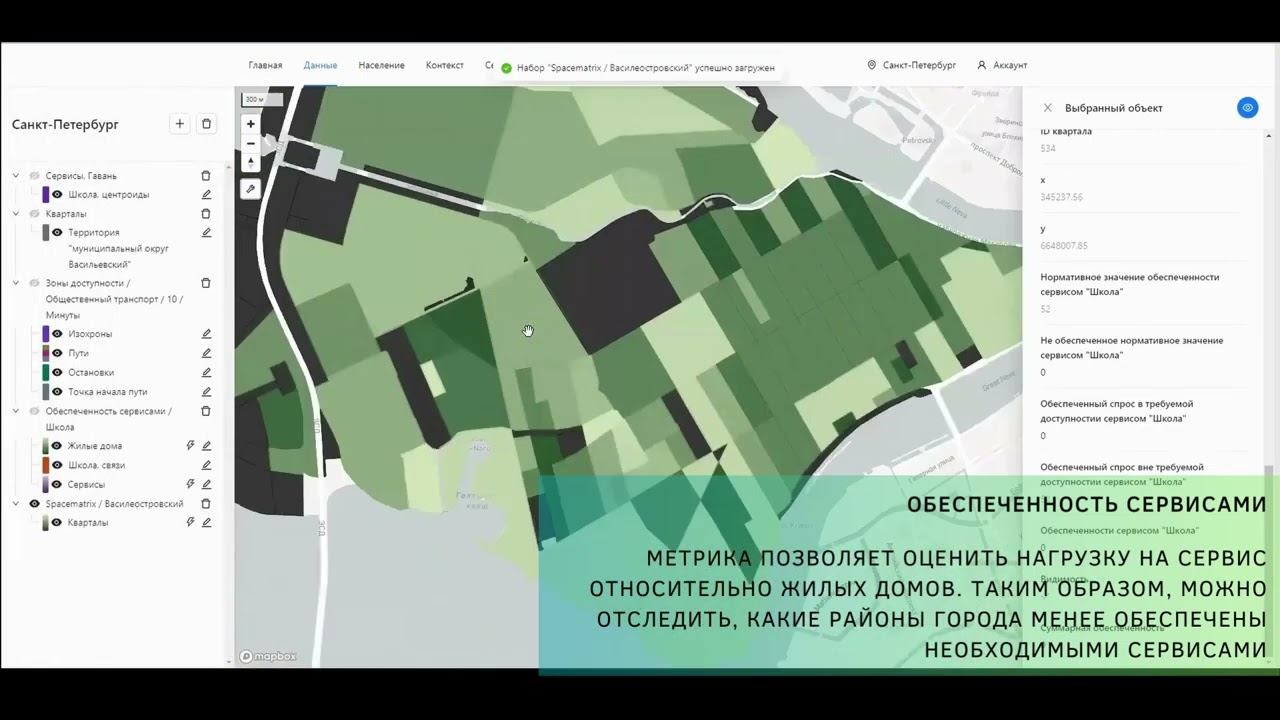Delete all via trash icon beside Санкт-Петербург title

coord(207,124)
